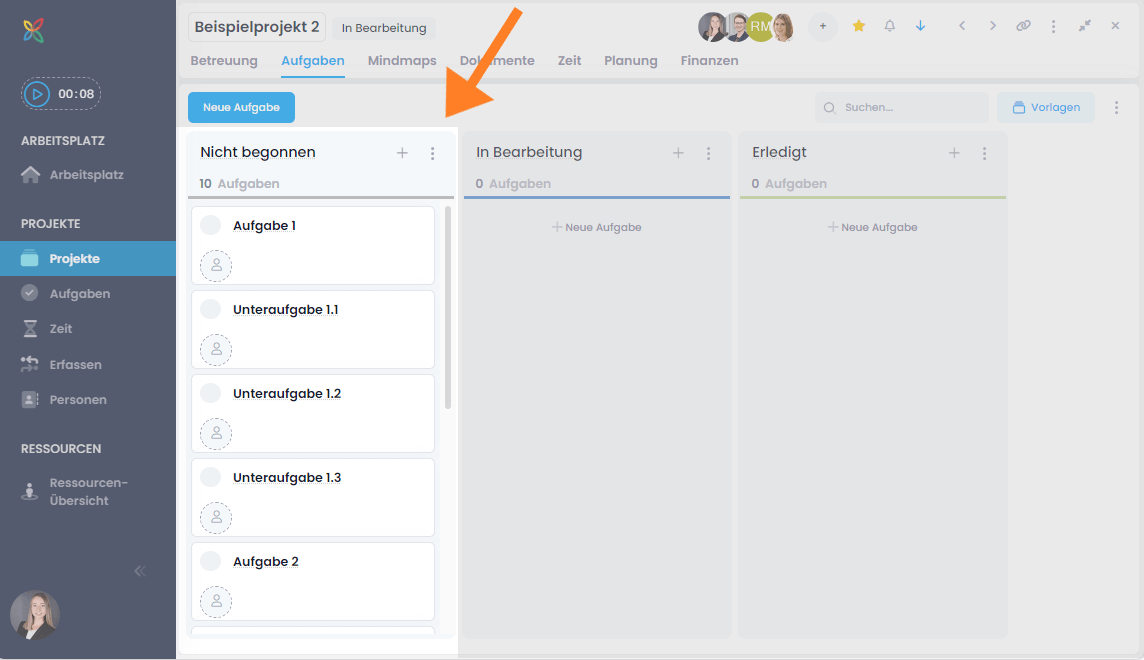Start the timer with the play icon
The height and width of the screenshot is (660, 1144).
tap(38, 93)
